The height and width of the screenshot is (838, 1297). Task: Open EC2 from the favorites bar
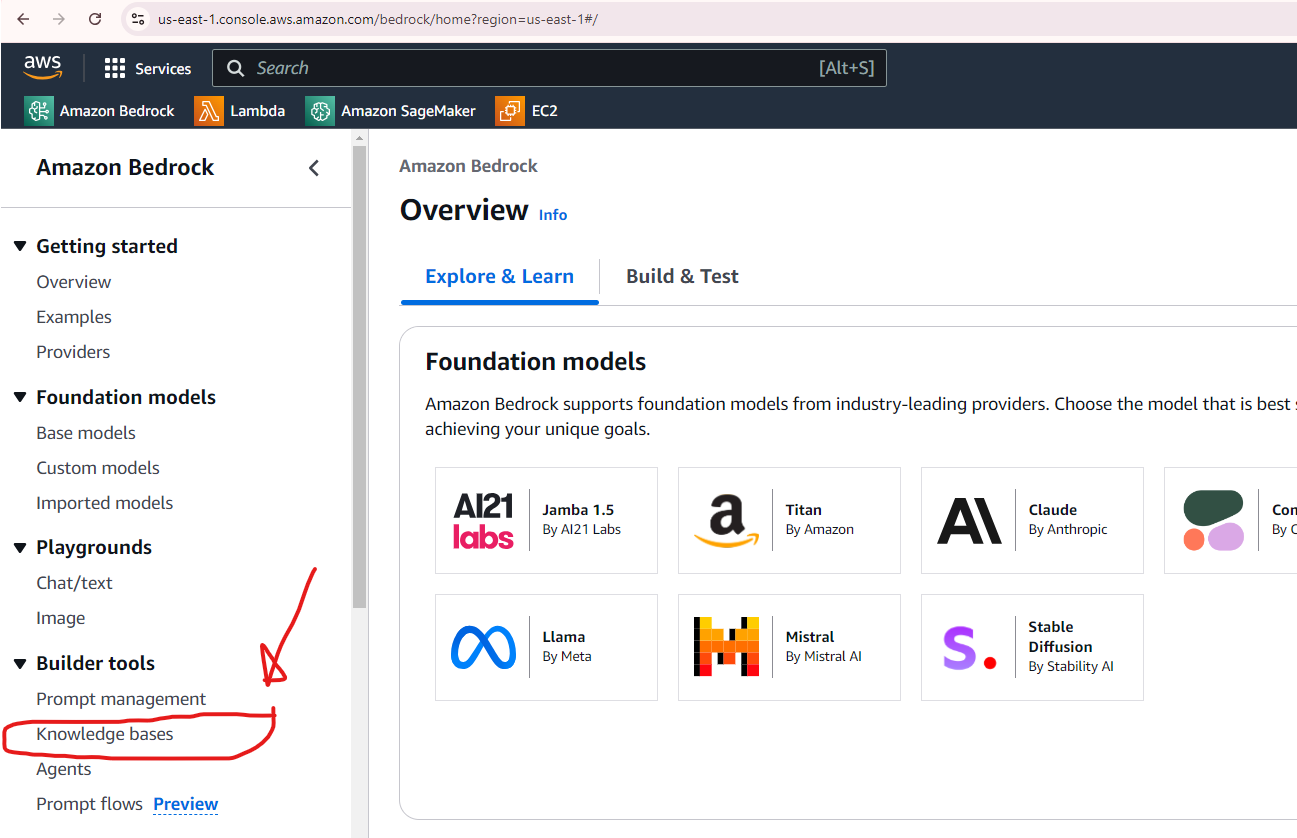click(527, 110)
